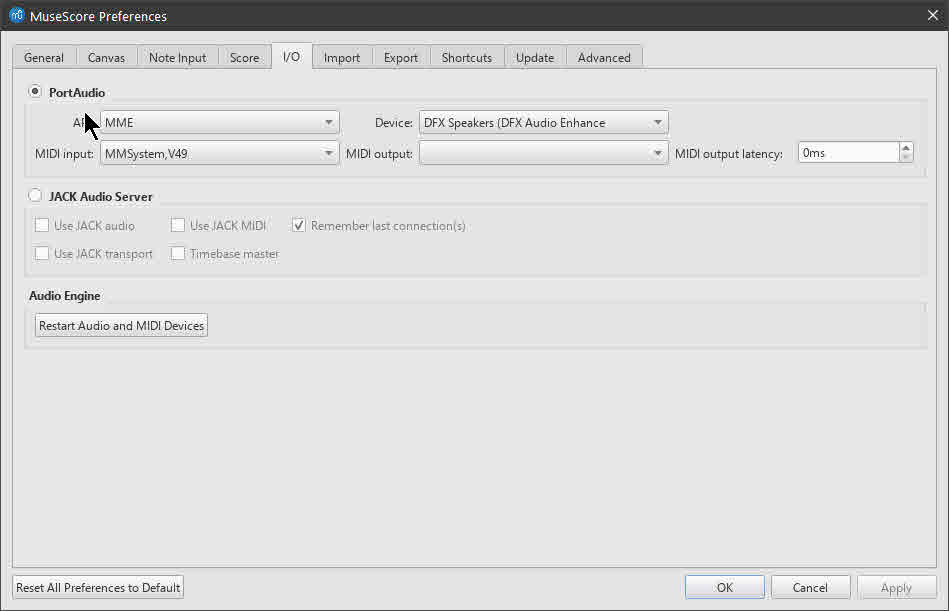The image size is (949, 611).
Task: Switch to the General tab
Action: 44,57
